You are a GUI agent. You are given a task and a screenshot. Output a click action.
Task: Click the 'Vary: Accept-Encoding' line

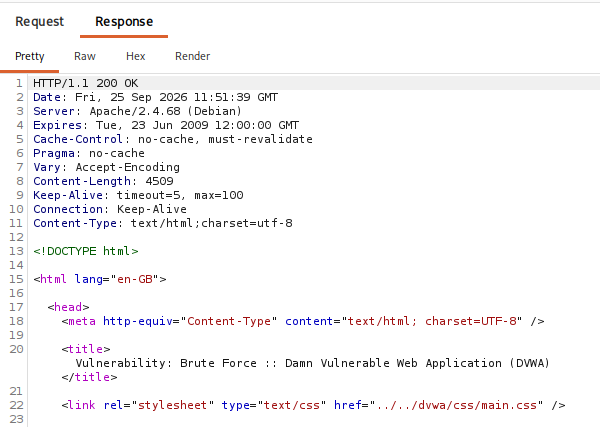106,167
